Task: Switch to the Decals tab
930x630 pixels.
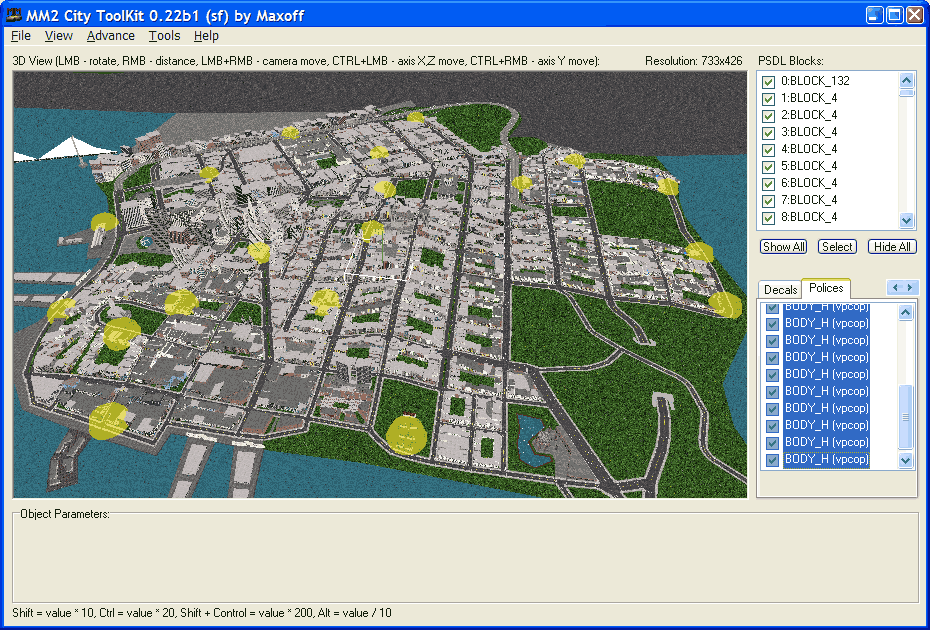Action: 780,290
